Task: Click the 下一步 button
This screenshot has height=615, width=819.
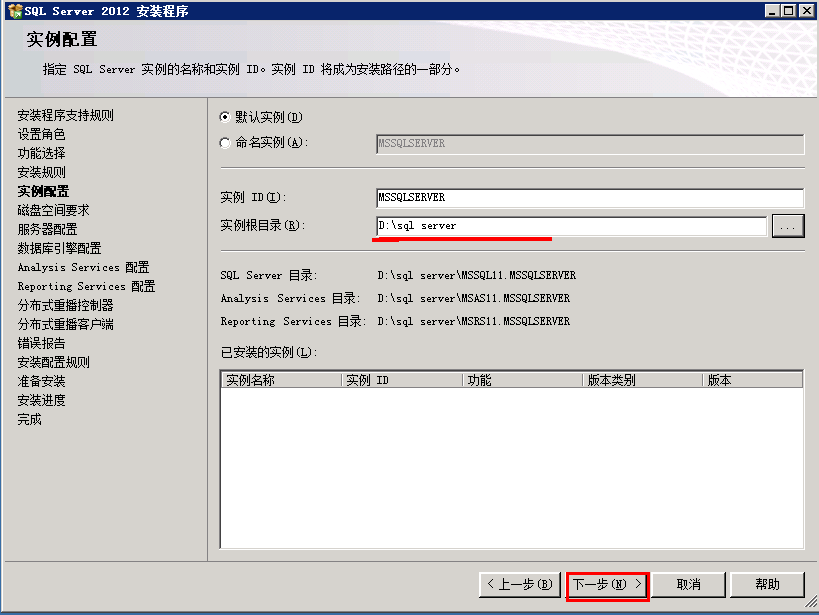Action: point(607,584)
